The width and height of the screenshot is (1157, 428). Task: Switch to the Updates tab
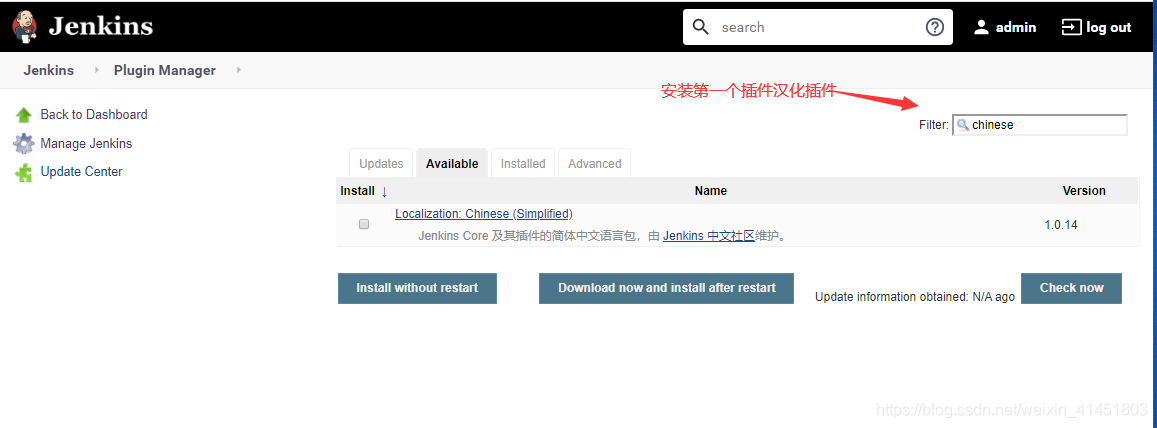(x=381, y=164)
